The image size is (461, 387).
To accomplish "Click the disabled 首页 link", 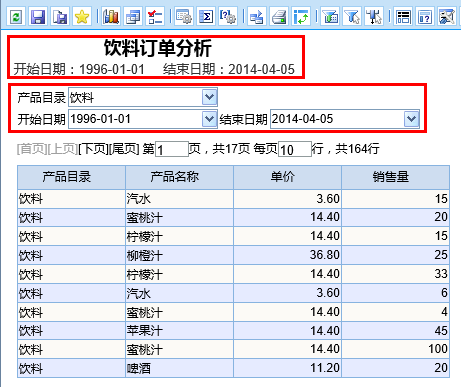I will click(32, 149).
